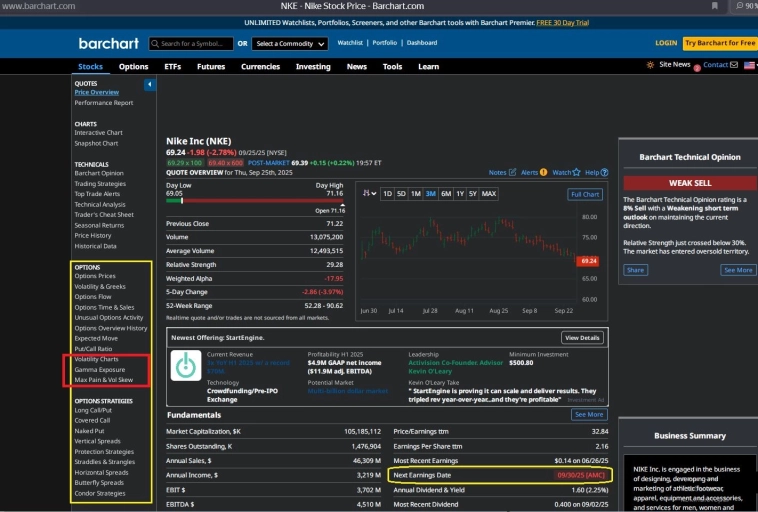Image resolution: width=758 pixels, height=512 pixels.
Task: Click the StartEngine power logo icon
Action: 183,366
